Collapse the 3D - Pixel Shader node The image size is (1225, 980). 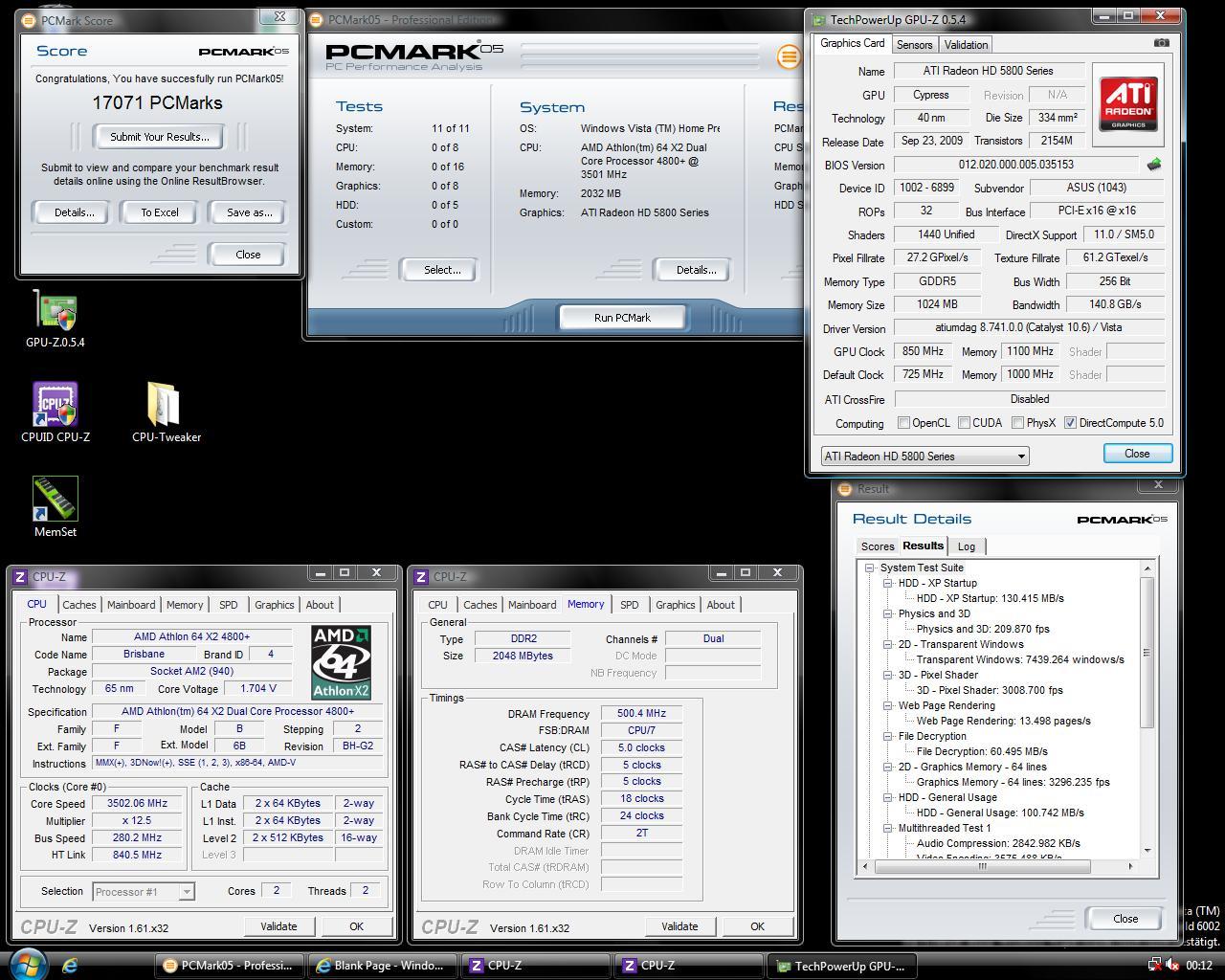(x=888, y=675)
